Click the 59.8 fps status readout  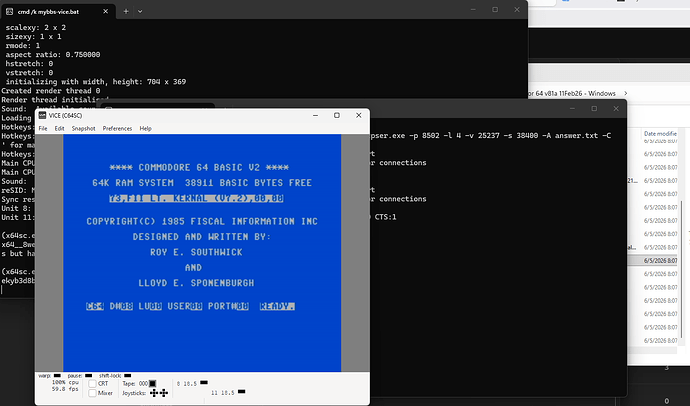65,389
